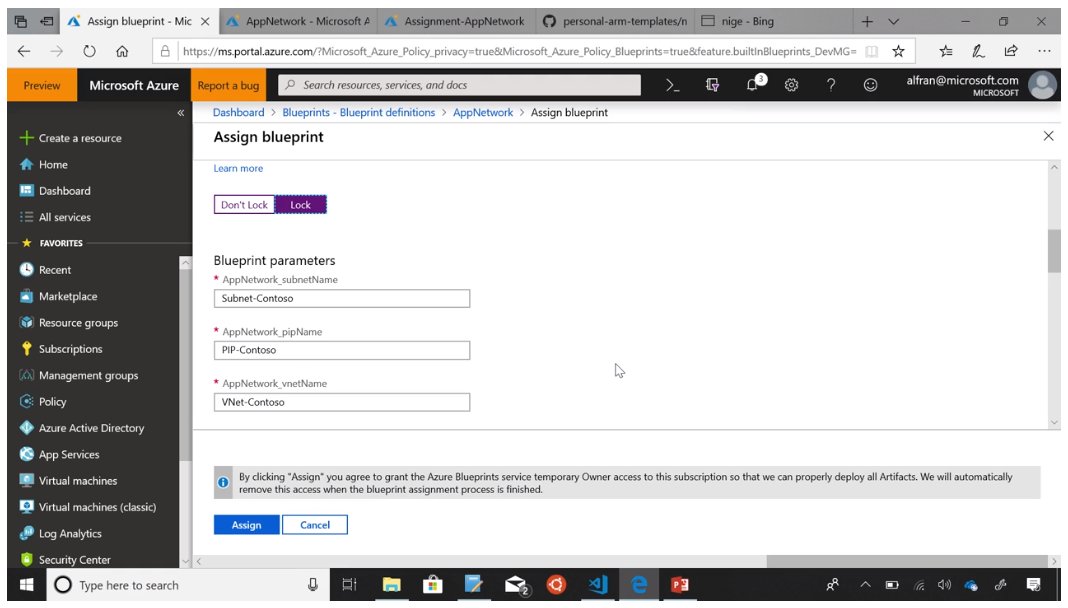Open the directory subscription filter icon
This screenshot has width=1068, height=608.
(714, 85)
